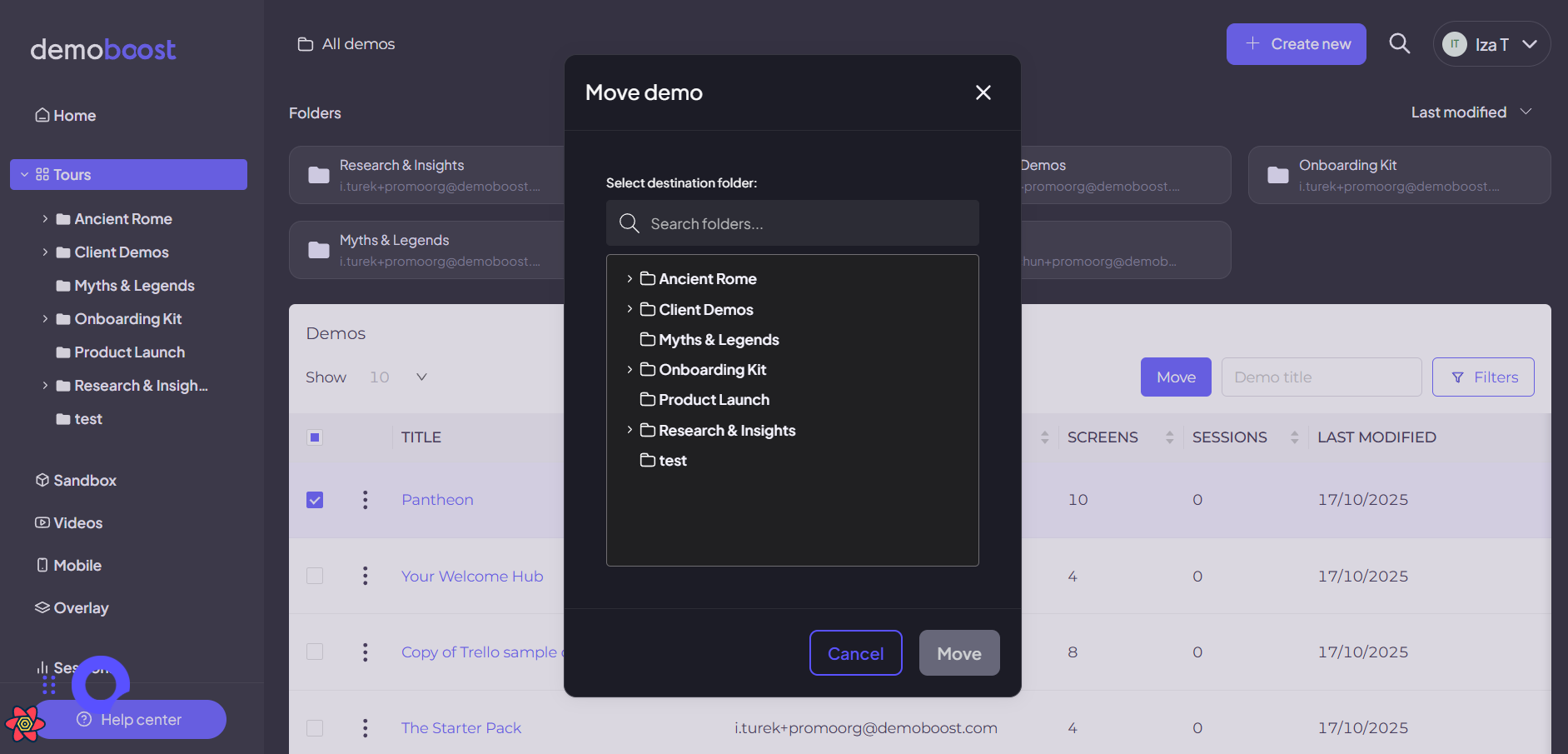Open Myths & Legends folder in sidebar

125,286
